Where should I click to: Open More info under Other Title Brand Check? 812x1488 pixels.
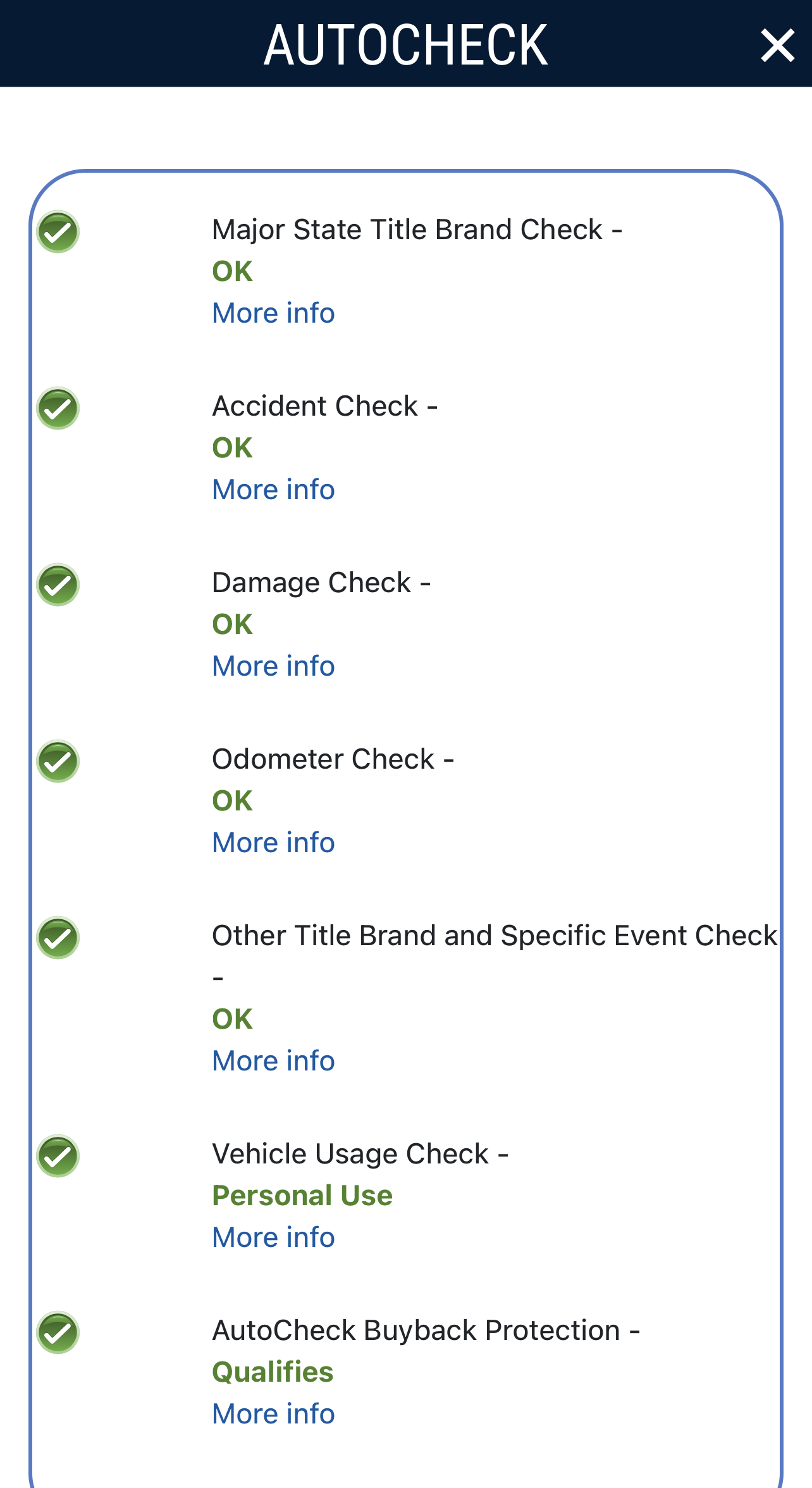(273, 1061)
